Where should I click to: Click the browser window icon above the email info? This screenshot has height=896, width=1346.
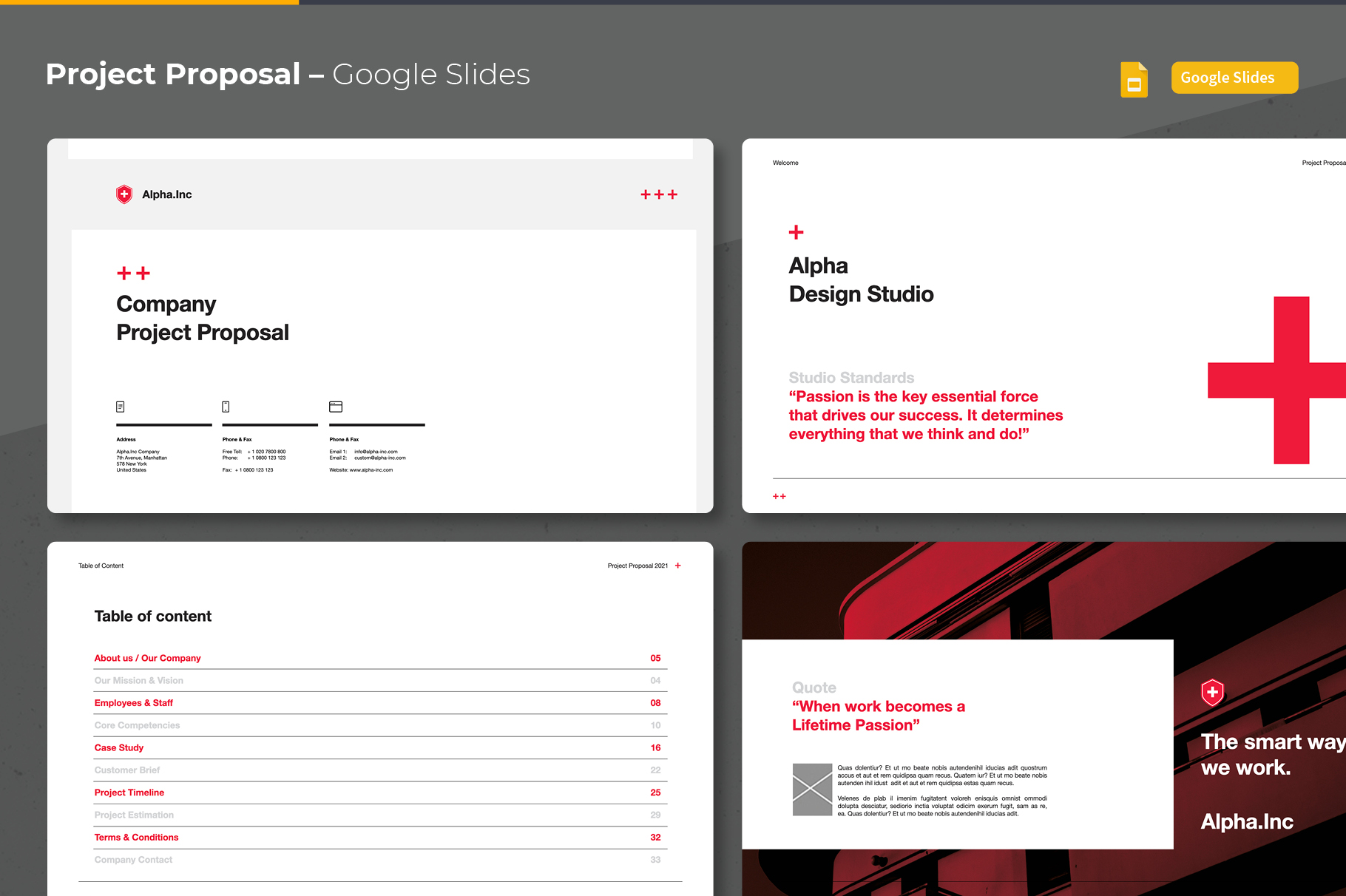(x=336, y=405)
